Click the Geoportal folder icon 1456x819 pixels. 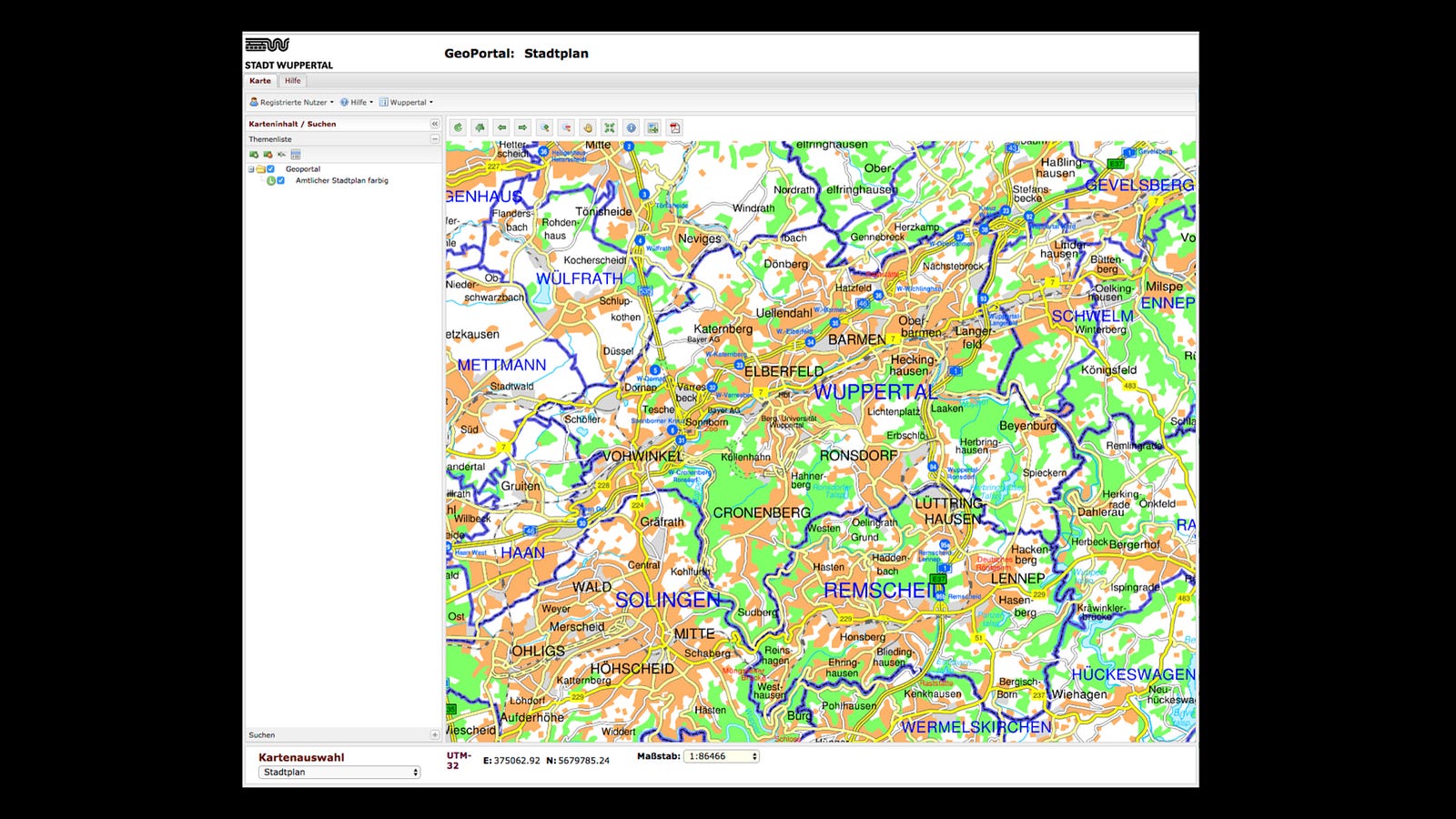(x=260, y=169)
